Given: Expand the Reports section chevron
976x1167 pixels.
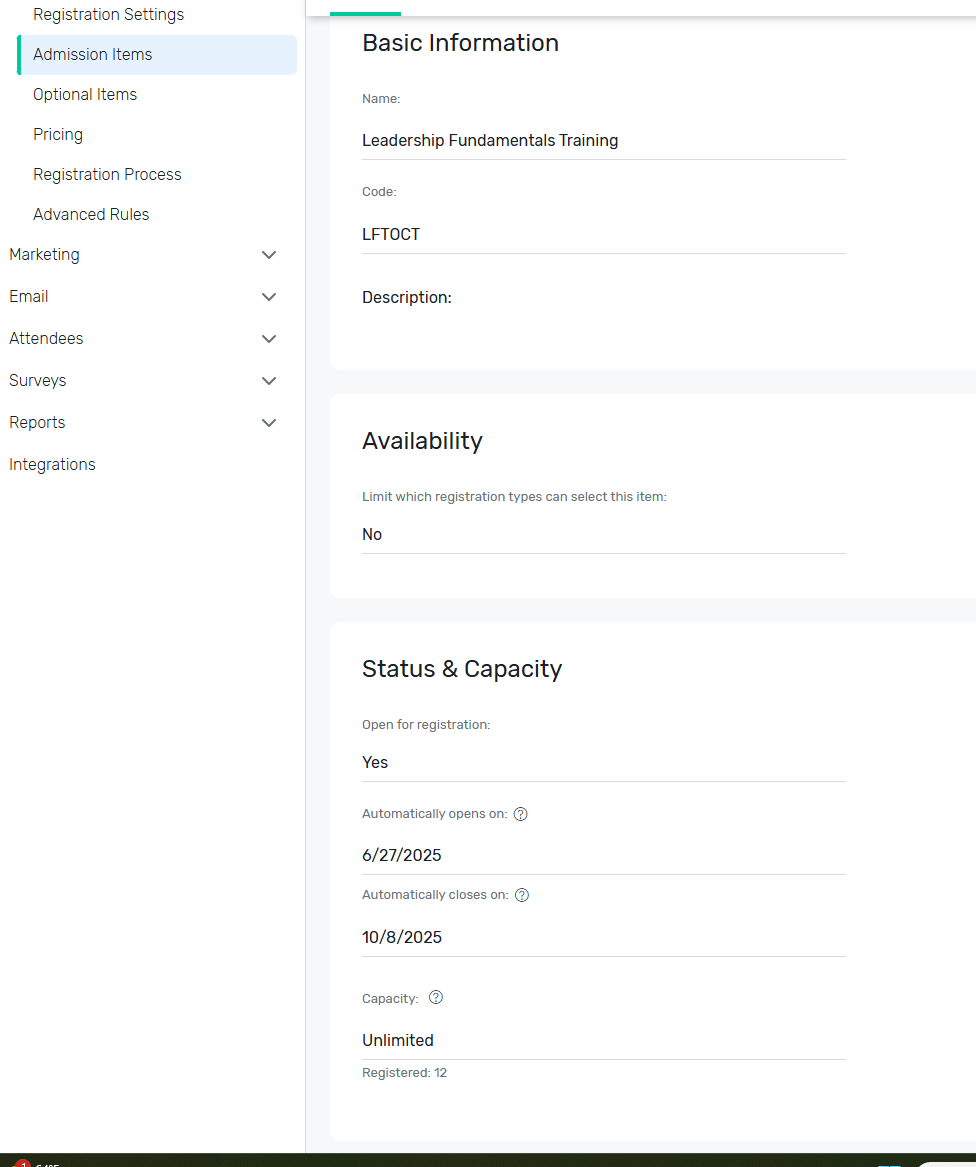Looking at the screenshot, I should coord(269,423).
